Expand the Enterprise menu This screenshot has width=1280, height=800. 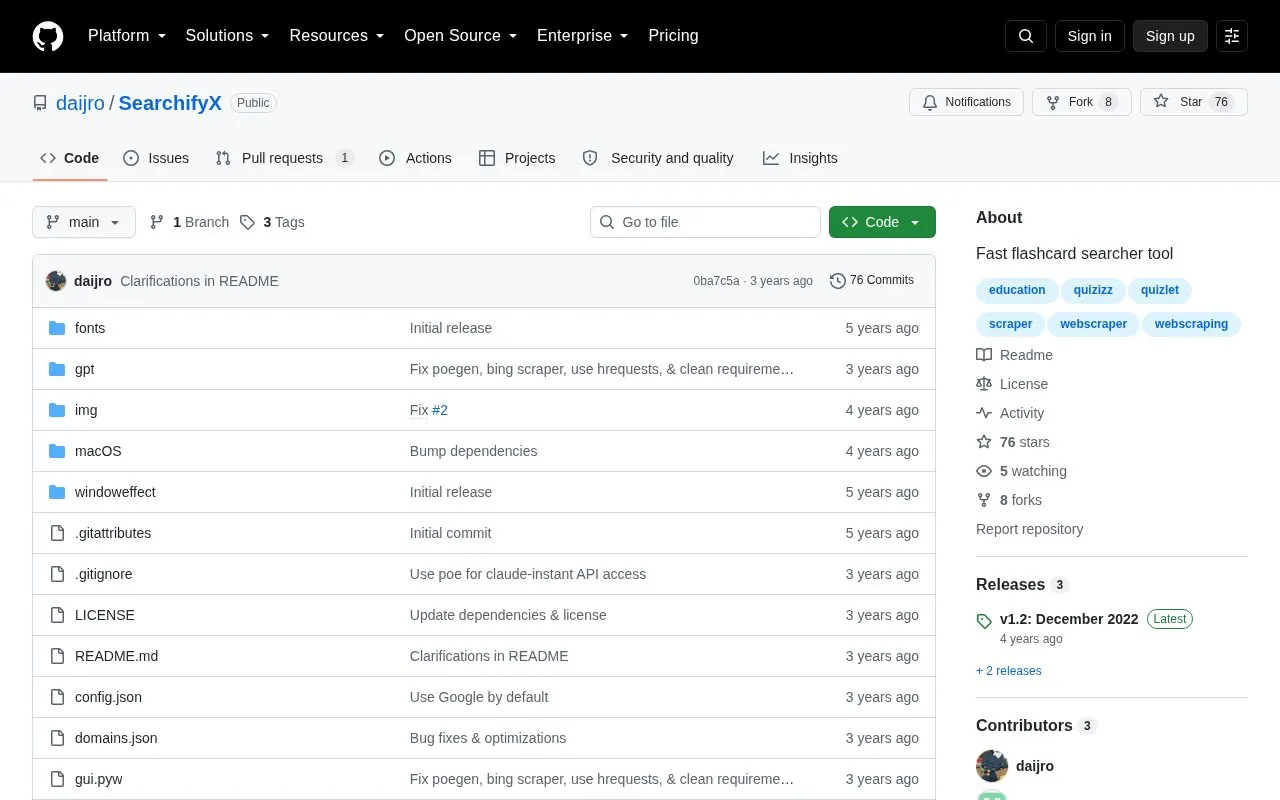click(583, 36)
